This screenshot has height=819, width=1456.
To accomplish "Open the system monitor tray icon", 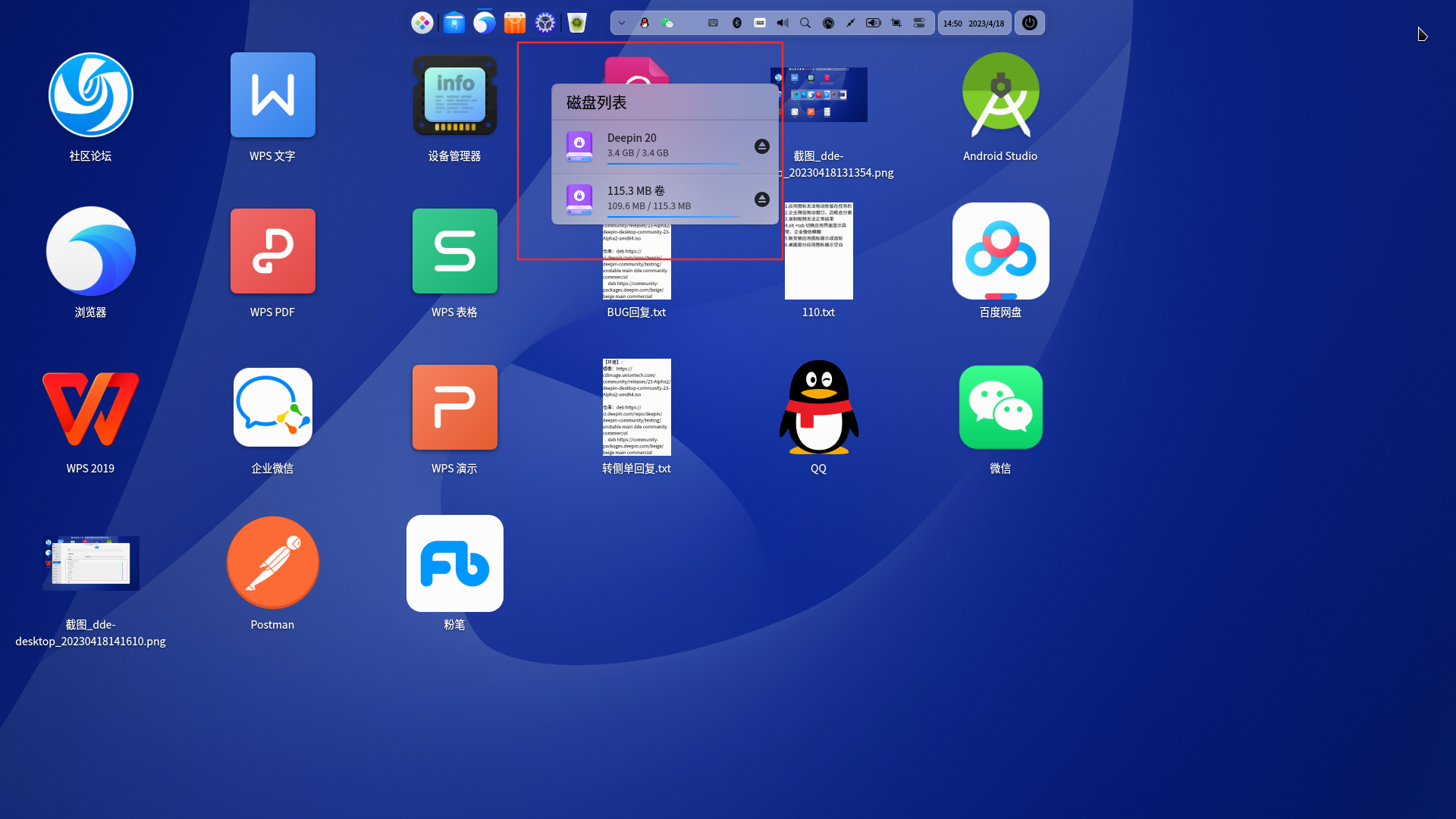I will pos(829,23).
